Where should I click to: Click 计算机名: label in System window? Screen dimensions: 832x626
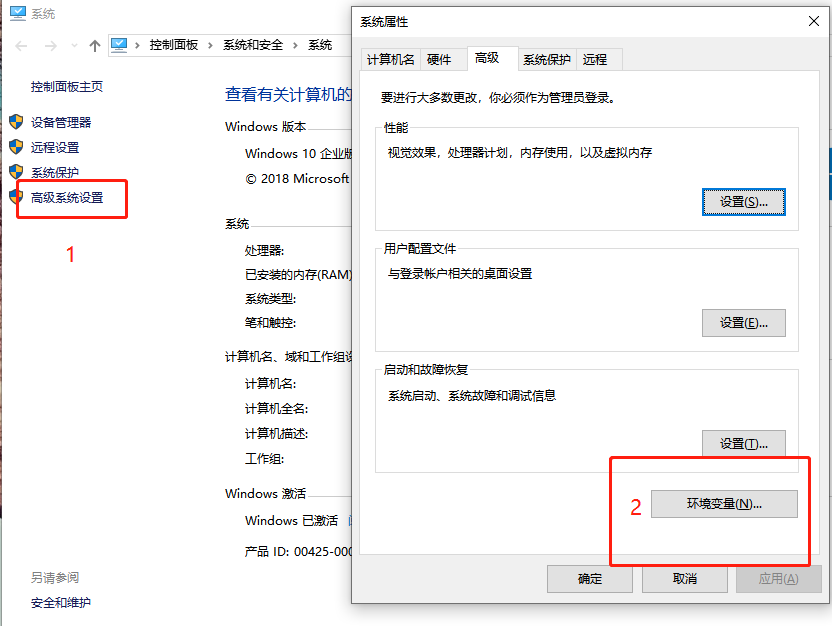click(270, 384)
